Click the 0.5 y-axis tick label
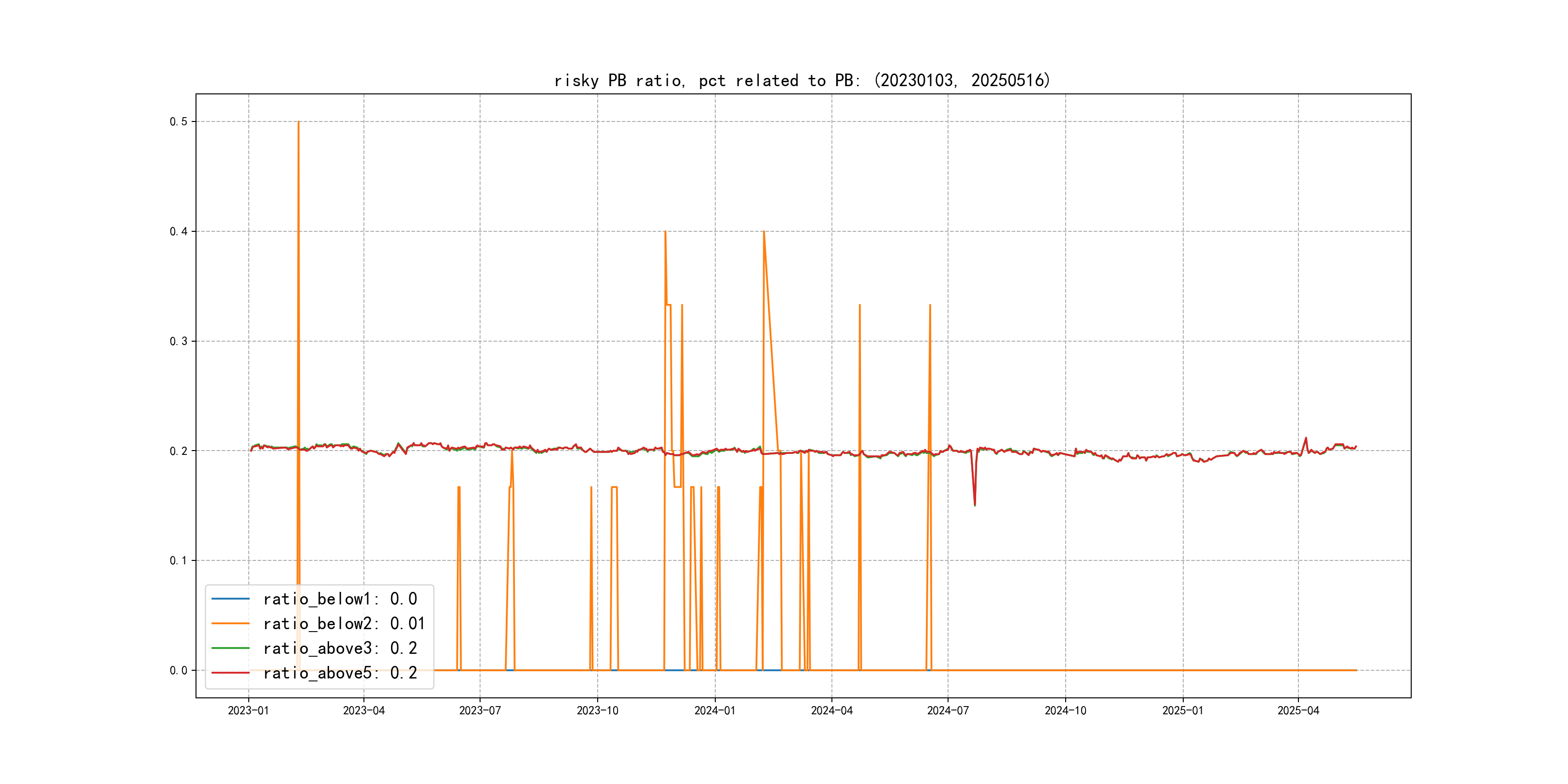 click(x=179, y=122)
